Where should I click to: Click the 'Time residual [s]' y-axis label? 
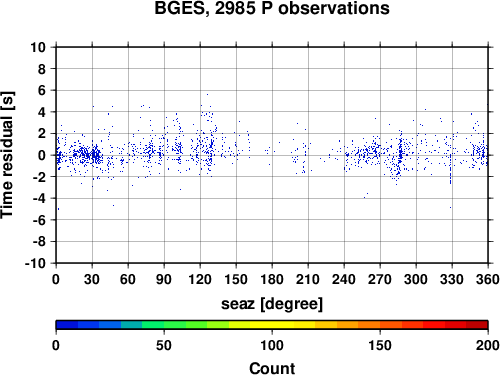[7, 155]
